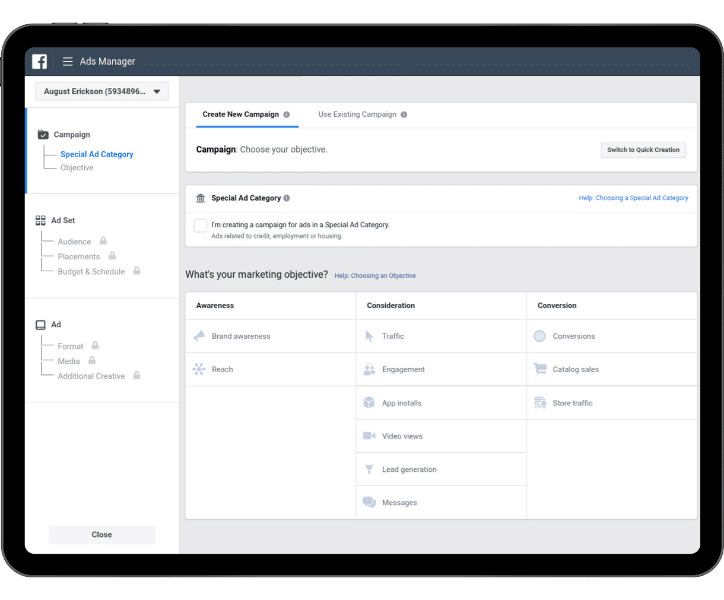The height and width of the screenshot is (600, 724).
Task: Click Media in the Ad tree
Action: click(68, 361)
